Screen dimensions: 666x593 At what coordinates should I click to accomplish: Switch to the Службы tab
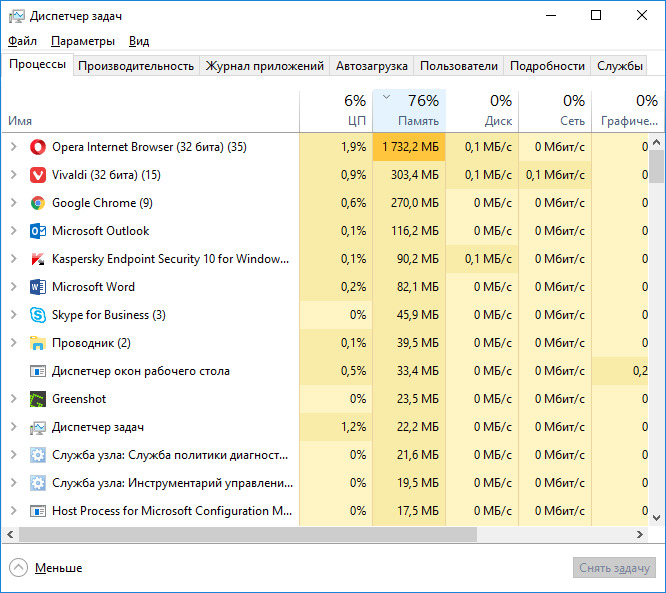click(x=619, y=66)
